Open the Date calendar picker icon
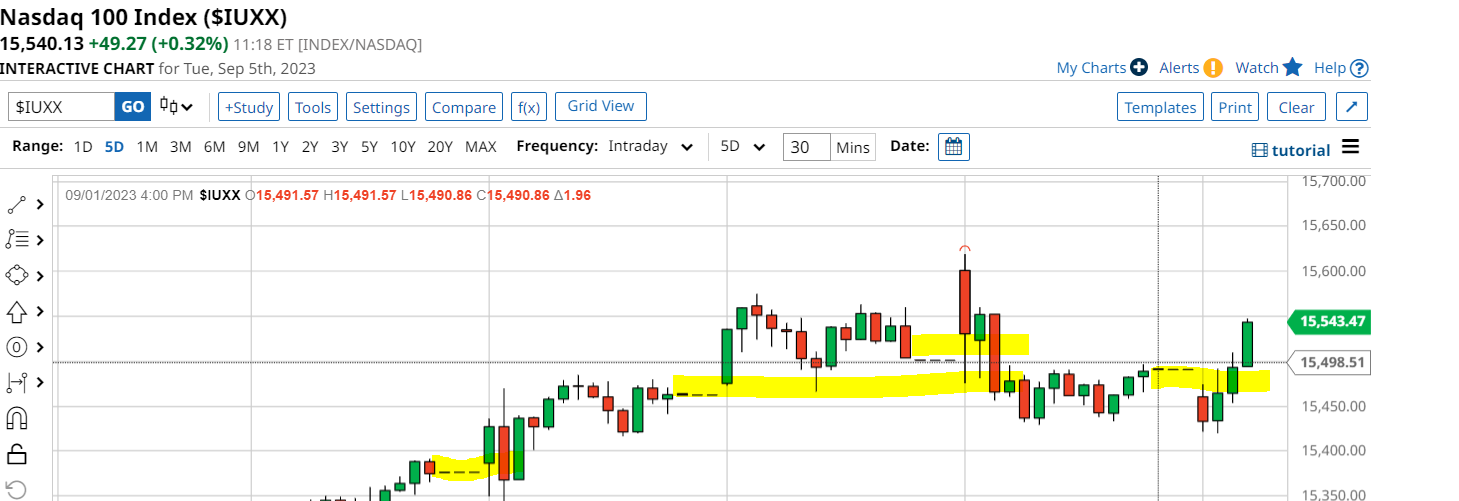 (x=953, y=147)
